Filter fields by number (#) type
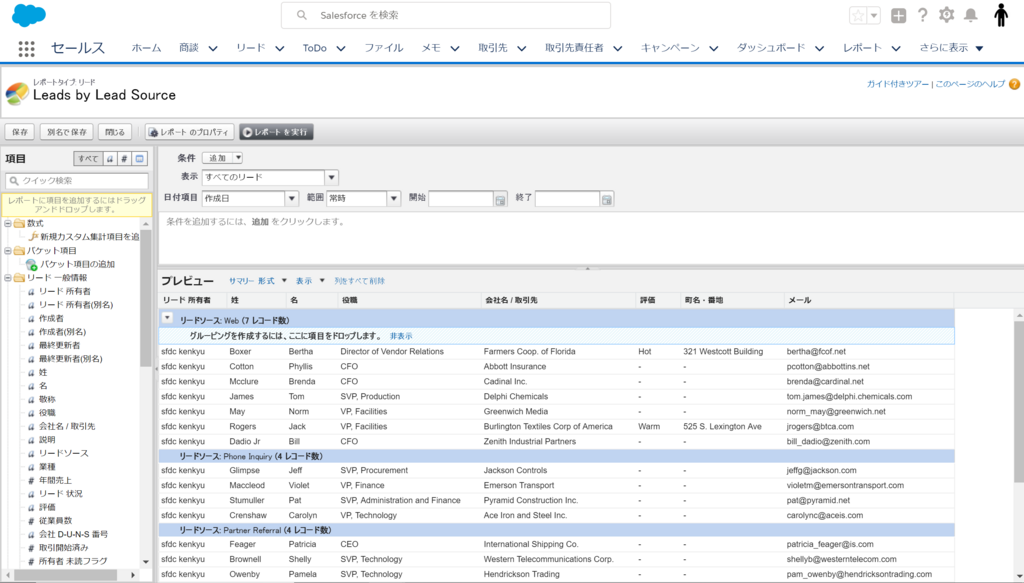The width and height of the screenshot is (1024, 583). [124, 159]
